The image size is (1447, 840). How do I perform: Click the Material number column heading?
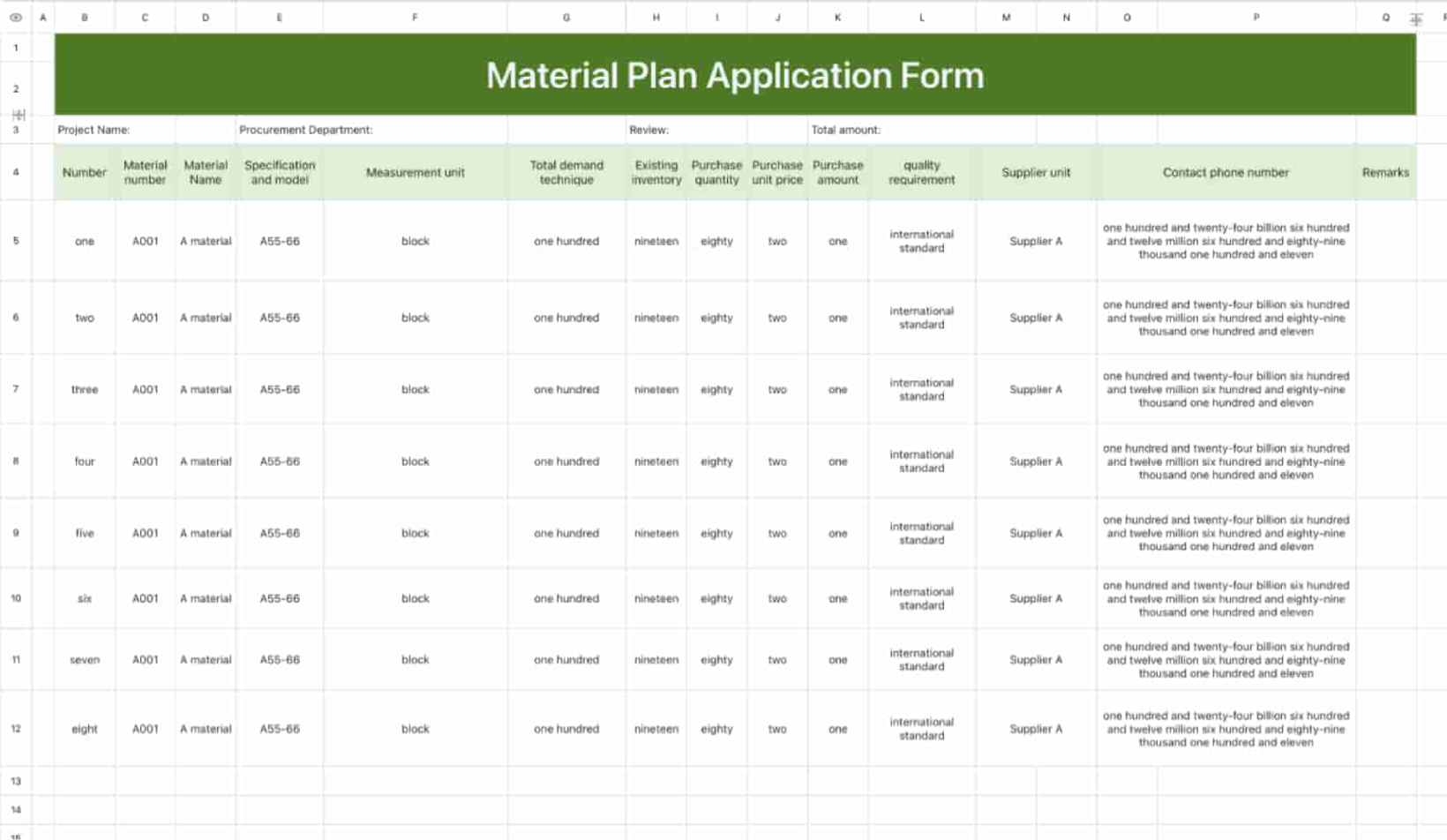145,172
